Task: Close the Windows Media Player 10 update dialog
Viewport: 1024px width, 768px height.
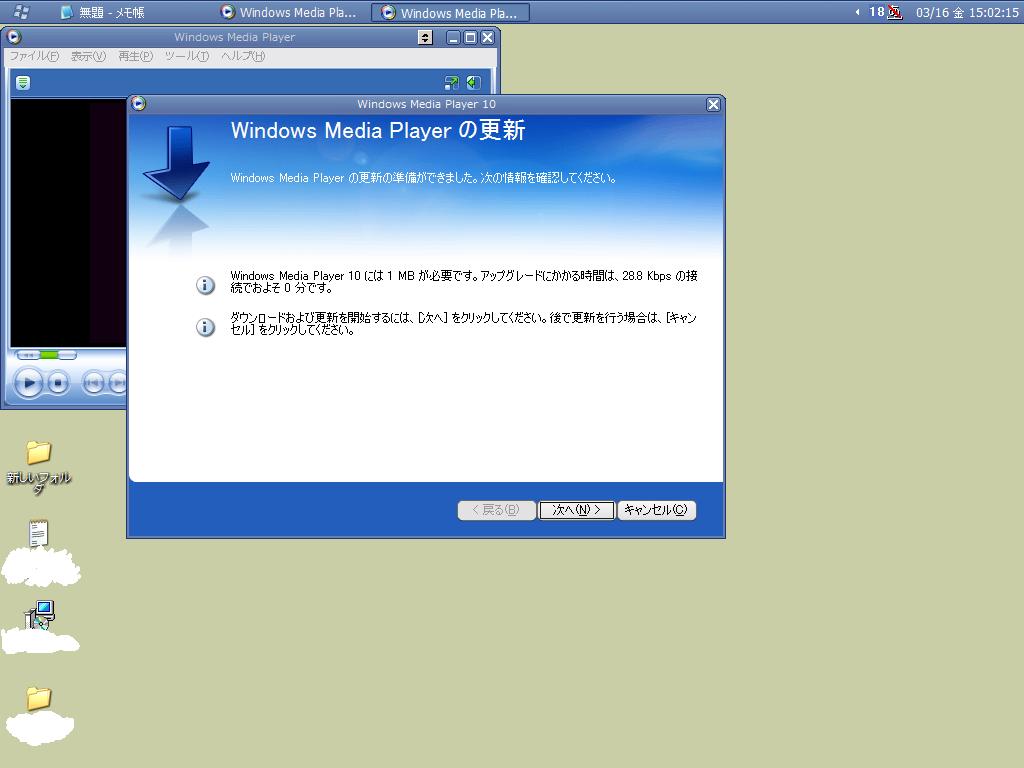Action: pyautogui.click(x=713, y=104)
